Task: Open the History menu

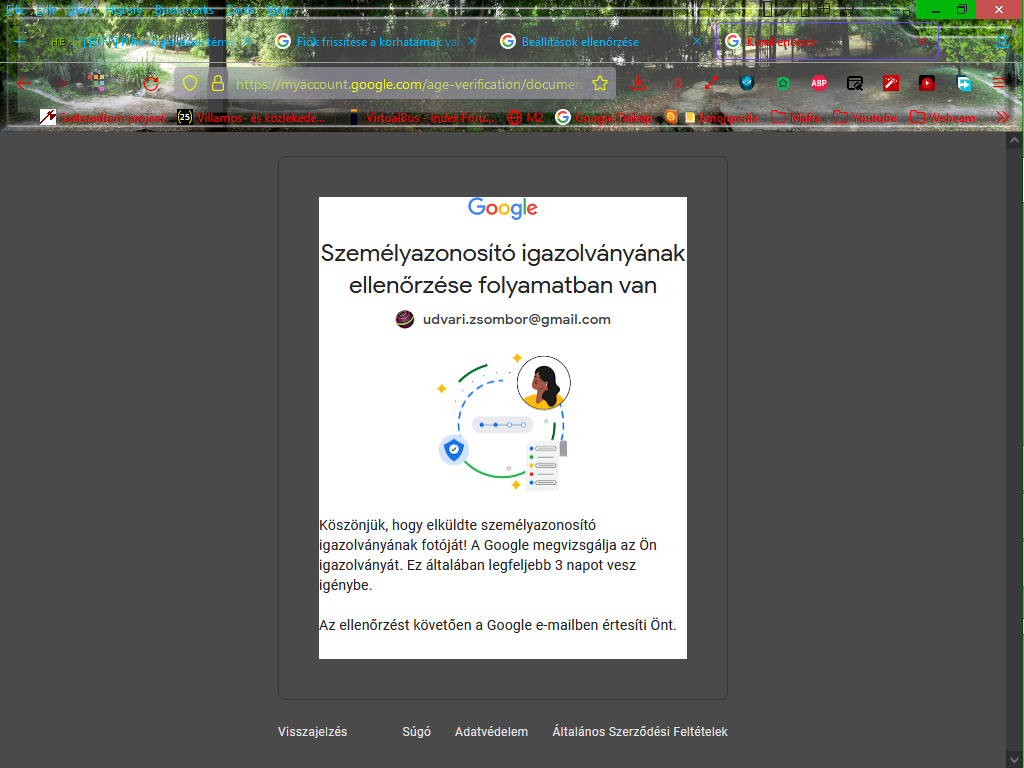Action: (x=123, y=10)
